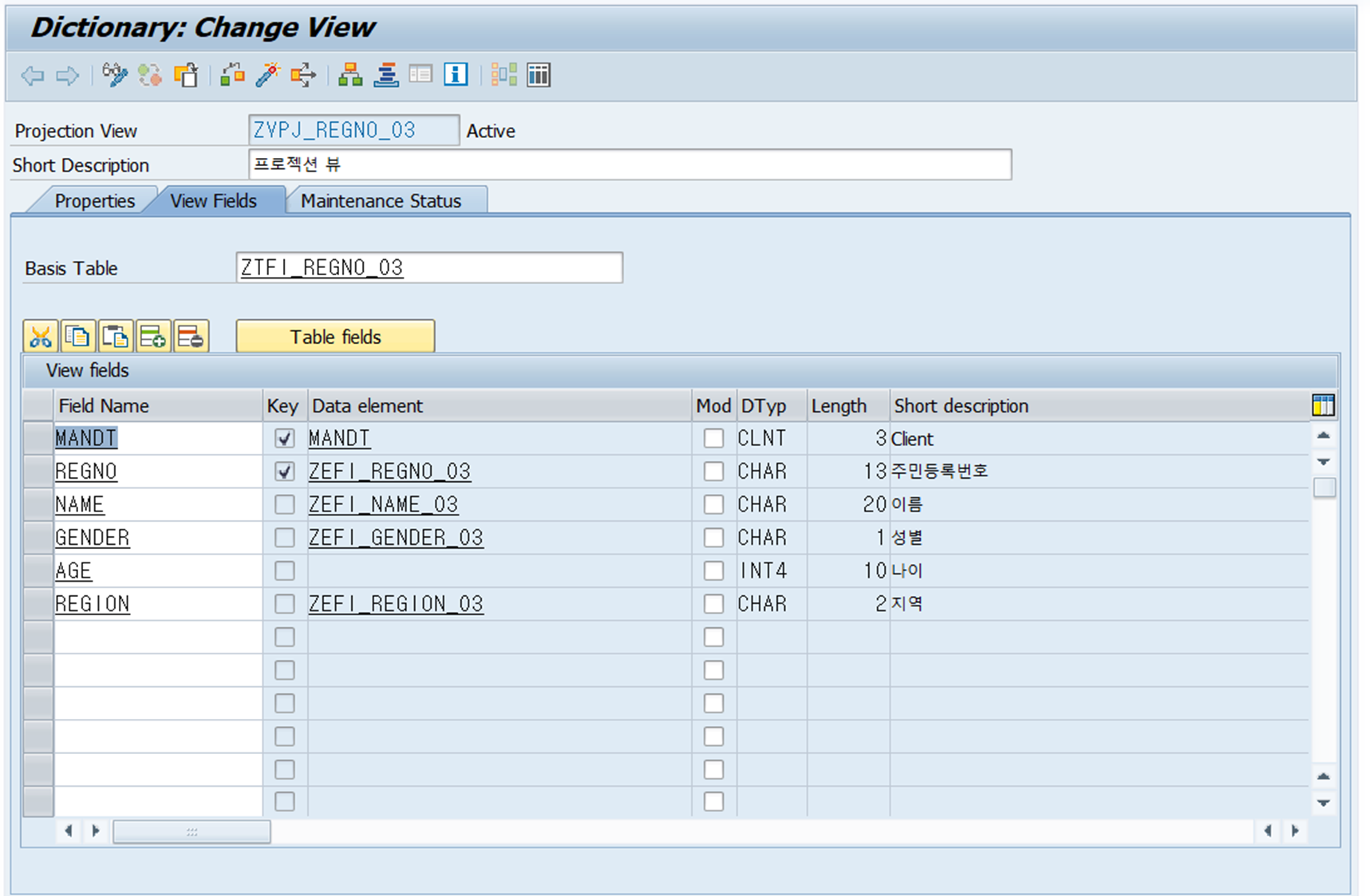This screenshot has width=1370, height=896.
Task: Delete row icon with red minus
Action: pos(191,337)
